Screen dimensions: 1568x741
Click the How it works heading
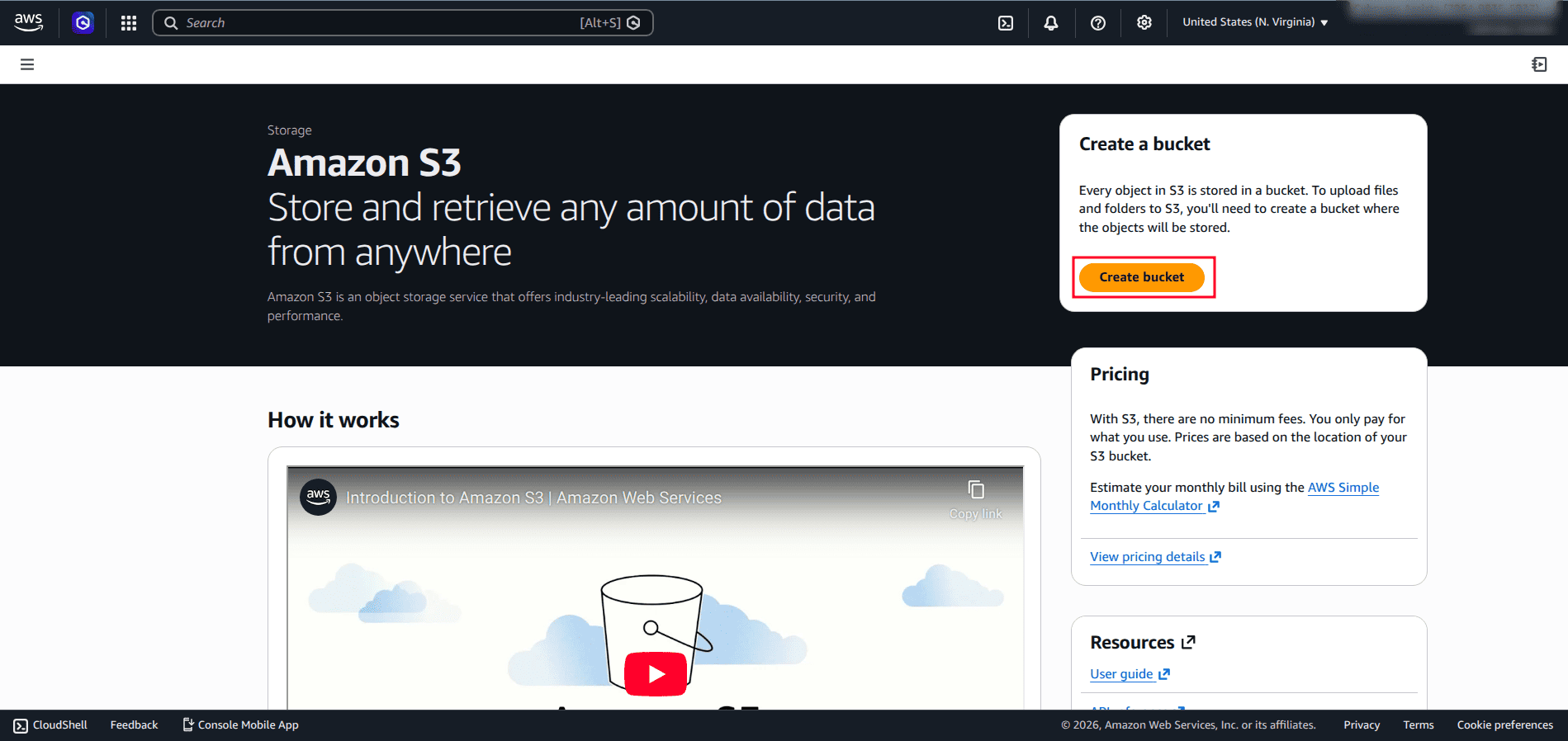point(334,420)
